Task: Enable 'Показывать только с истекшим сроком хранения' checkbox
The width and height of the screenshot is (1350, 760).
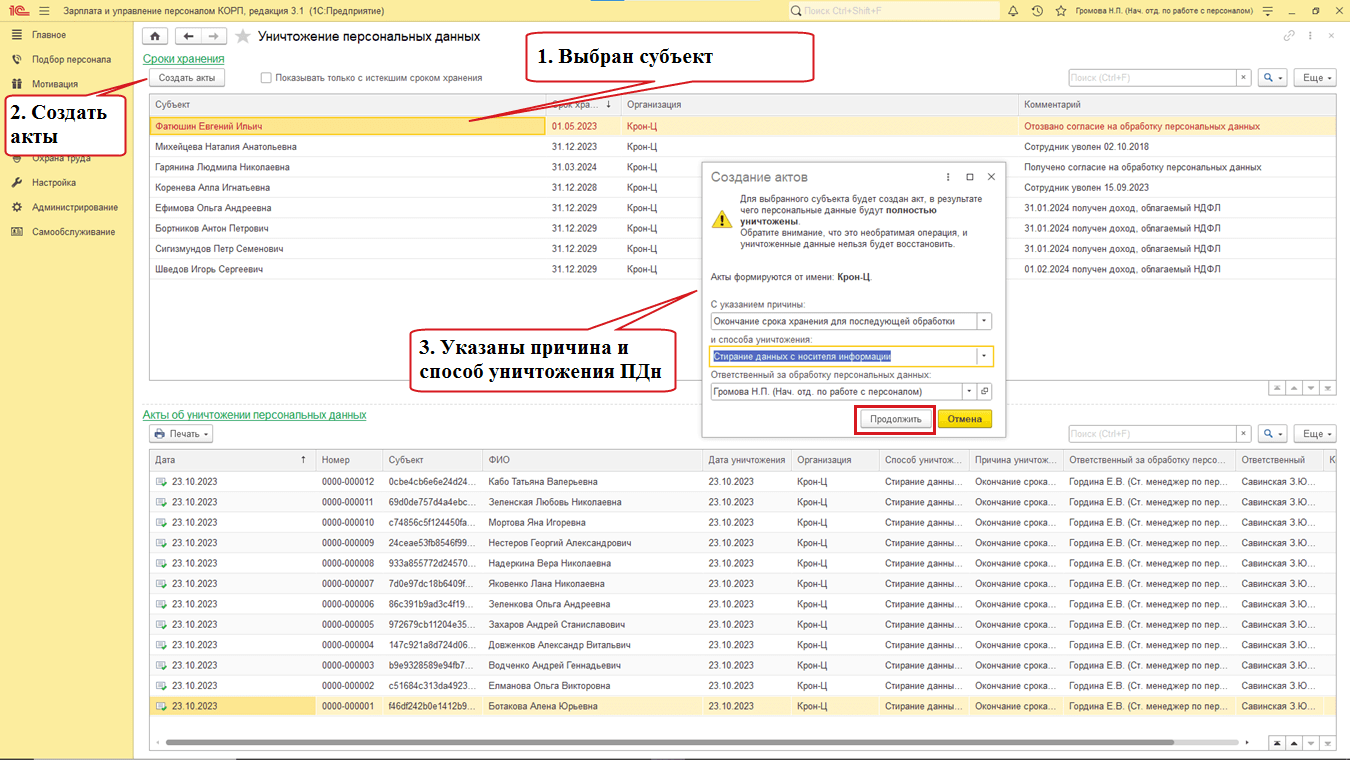Action: (x=266, y=78)
